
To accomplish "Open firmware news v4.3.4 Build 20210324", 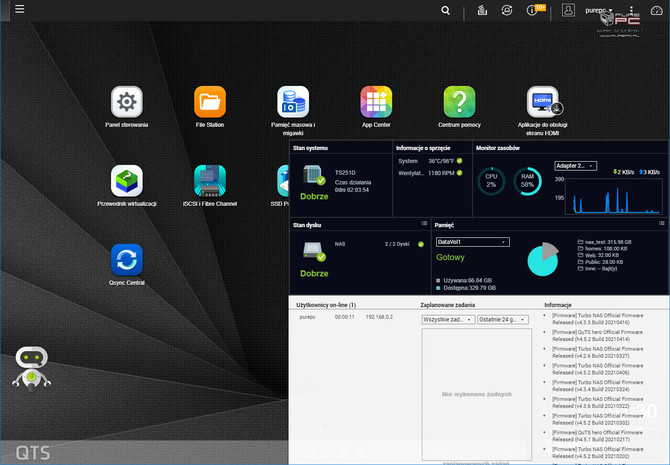I will (x=597, y=386).
